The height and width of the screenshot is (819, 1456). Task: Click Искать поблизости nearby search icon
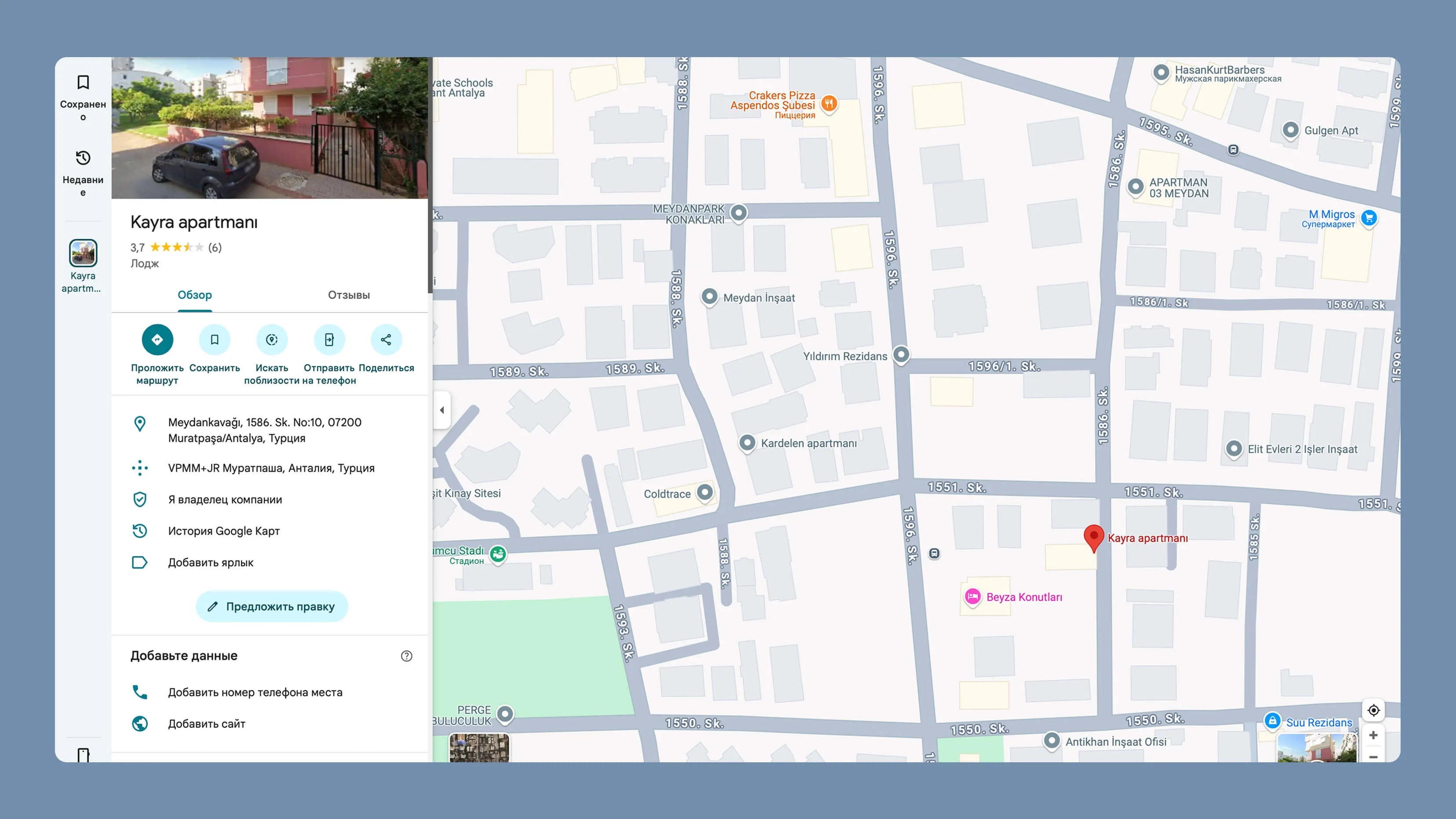point(272,340)
